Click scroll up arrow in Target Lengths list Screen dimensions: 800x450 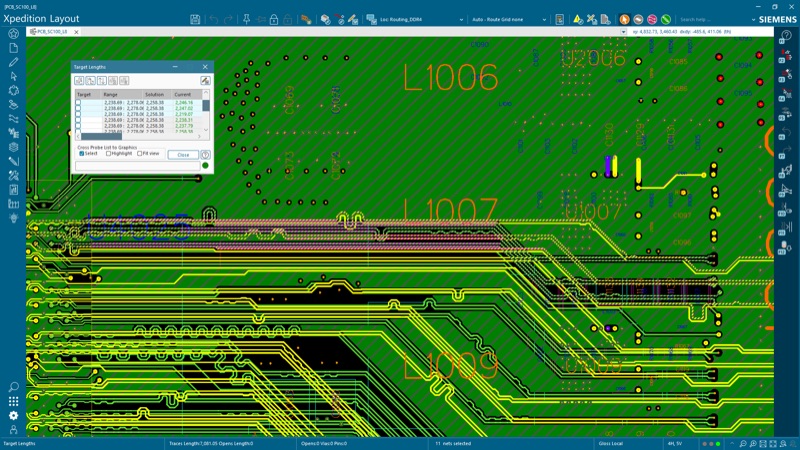coord(206,94)
